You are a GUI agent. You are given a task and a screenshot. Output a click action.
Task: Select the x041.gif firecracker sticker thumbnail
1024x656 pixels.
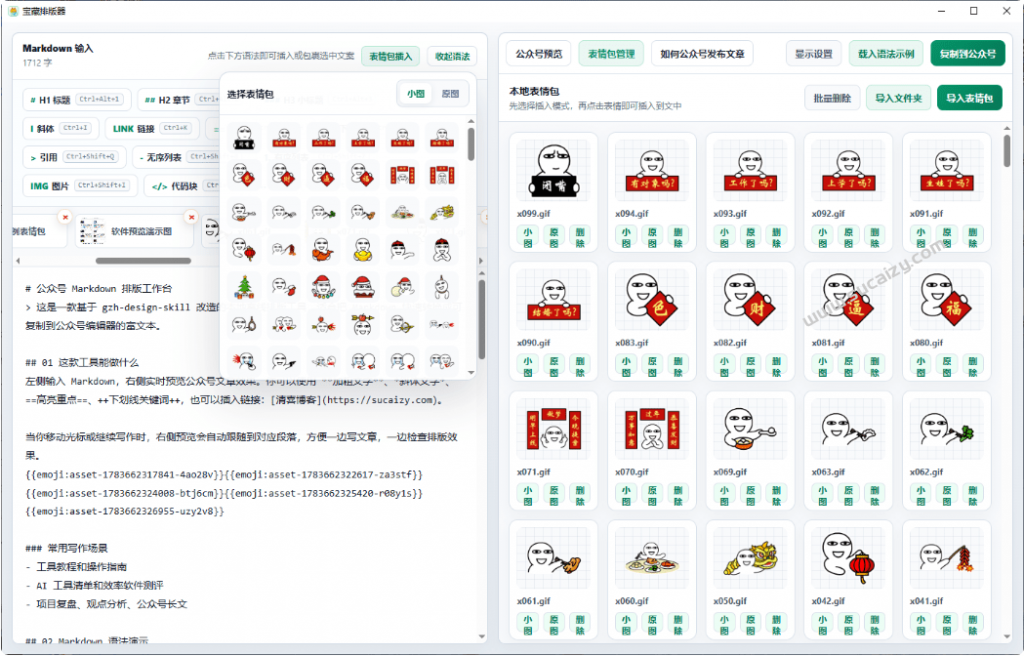tap(946, 559)
